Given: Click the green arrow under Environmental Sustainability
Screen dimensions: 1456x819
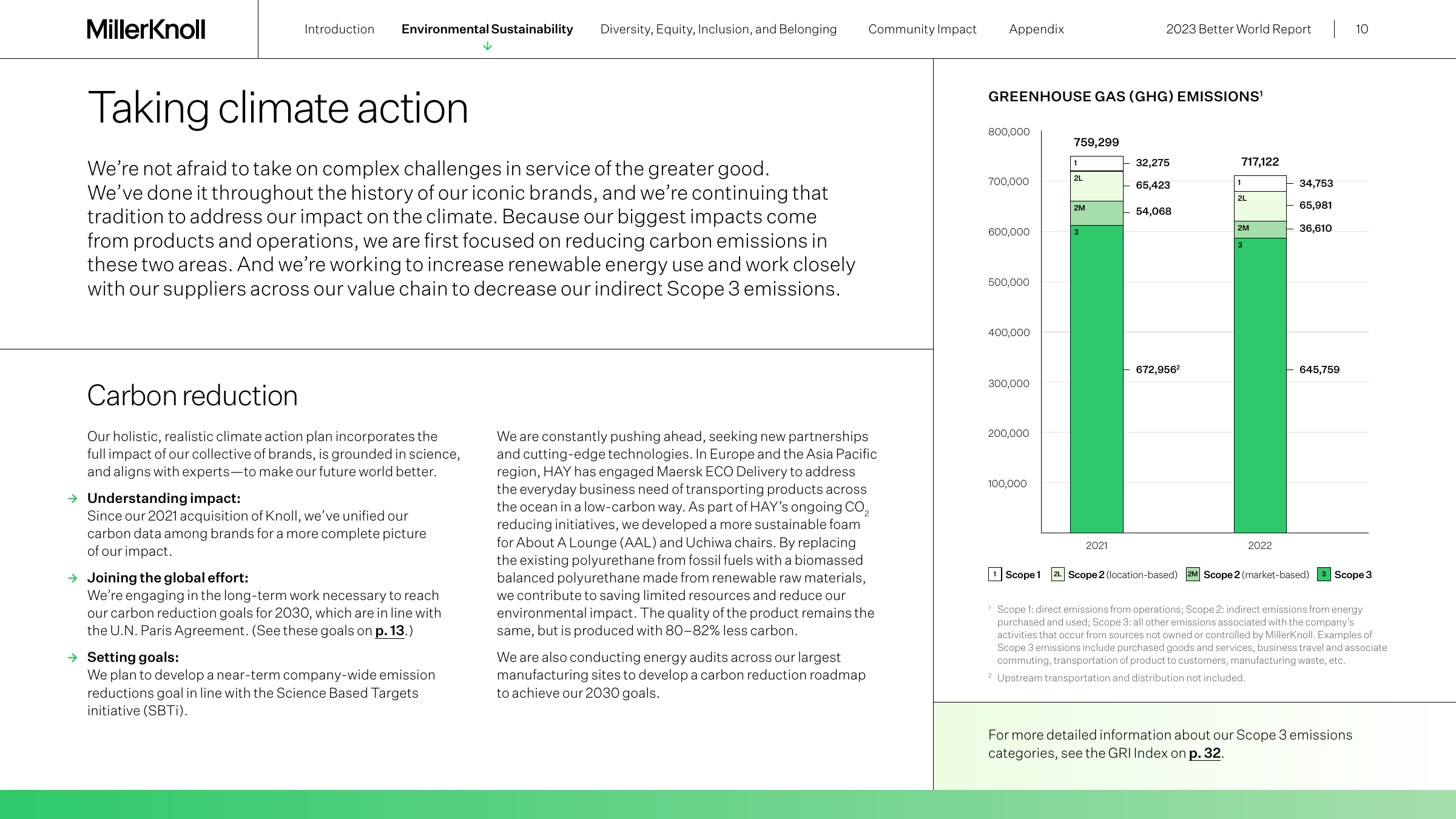Looking at the screenshot, I should click(x=487, y=46).
